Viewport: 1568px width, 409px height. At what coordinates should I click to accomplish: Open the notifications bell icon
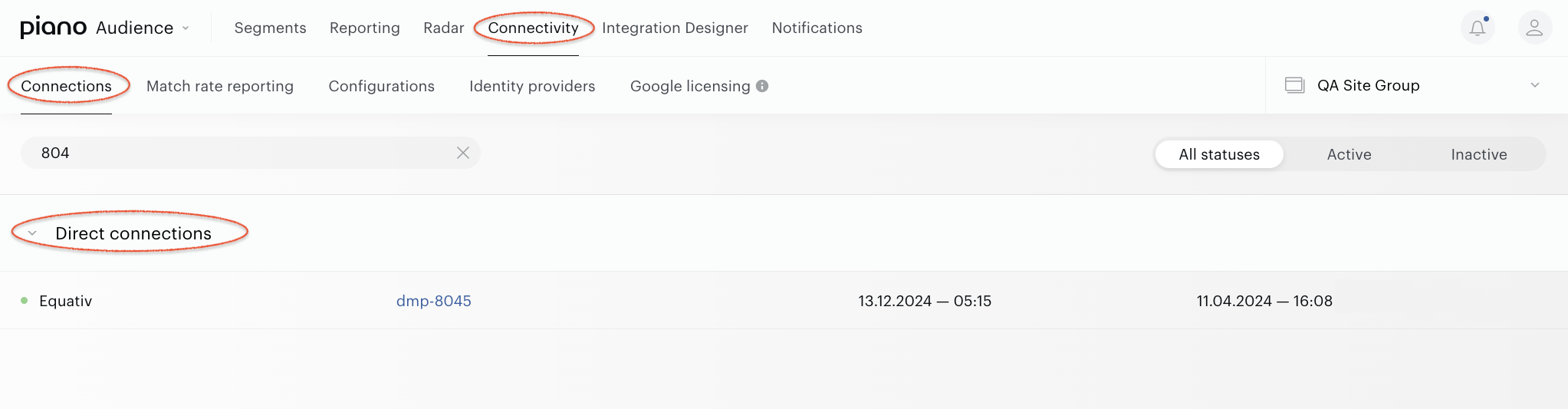point(1478,28)
